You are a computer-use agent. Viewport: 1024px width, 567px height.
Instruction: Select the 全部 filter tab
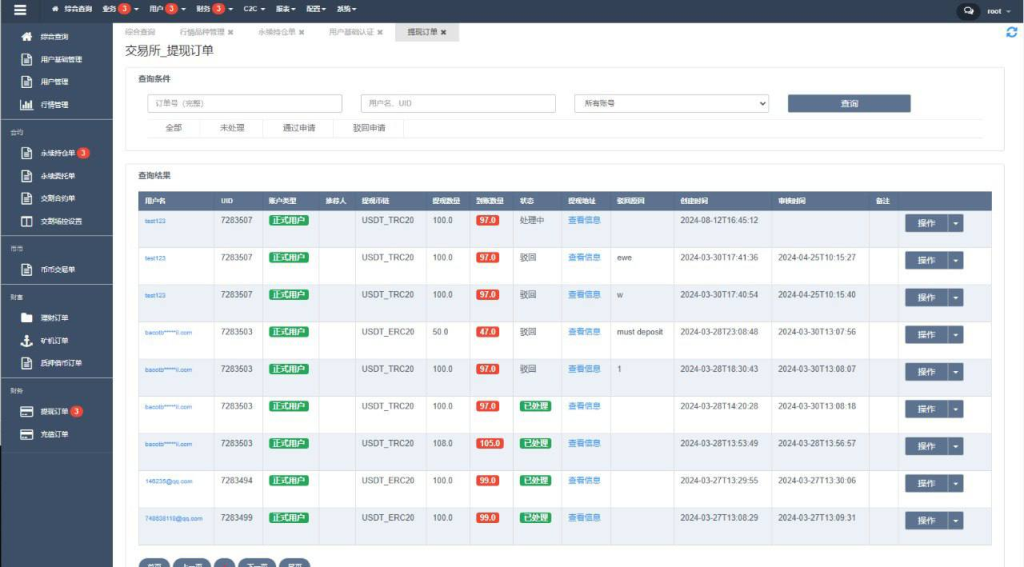pos(174,128)
